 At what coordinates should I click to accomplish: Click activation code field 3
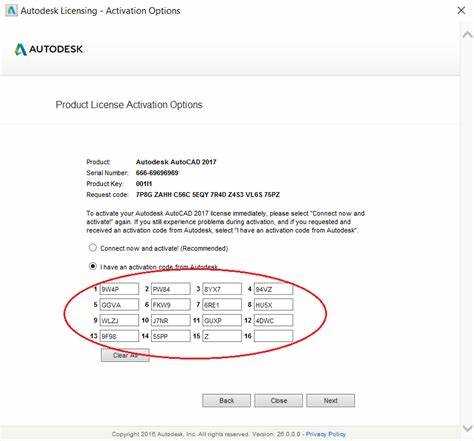(222, 289)
